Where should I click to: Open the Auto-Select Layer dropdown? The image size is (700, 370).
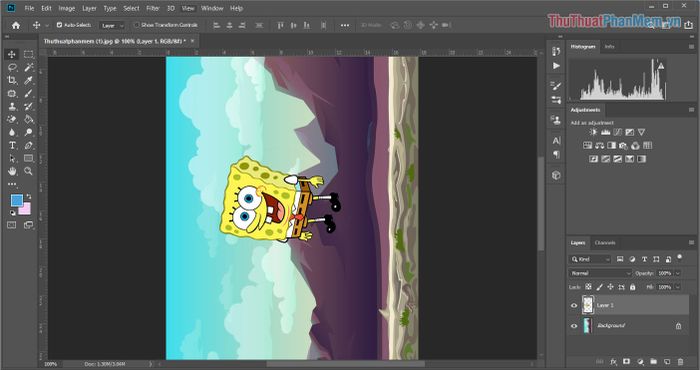pos(112,25)
